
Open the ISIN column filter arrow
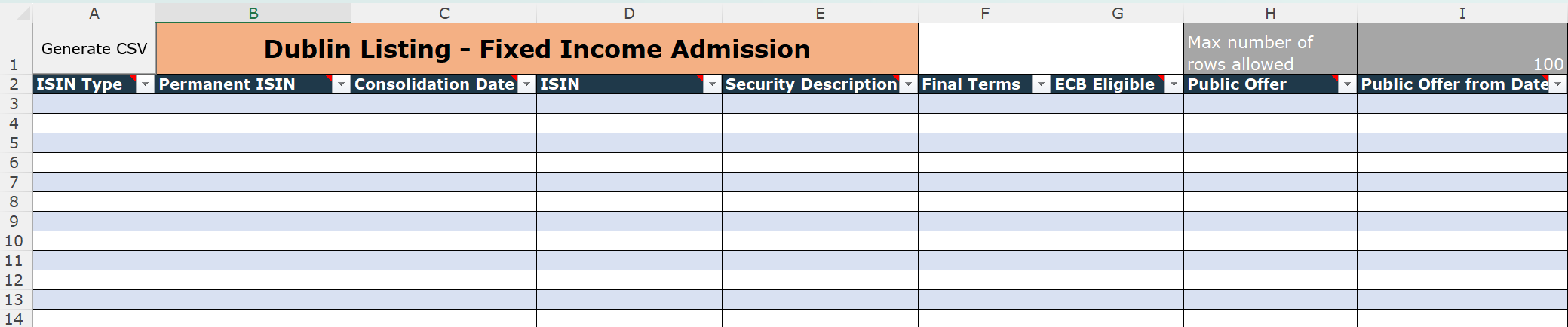coord(711,84)
